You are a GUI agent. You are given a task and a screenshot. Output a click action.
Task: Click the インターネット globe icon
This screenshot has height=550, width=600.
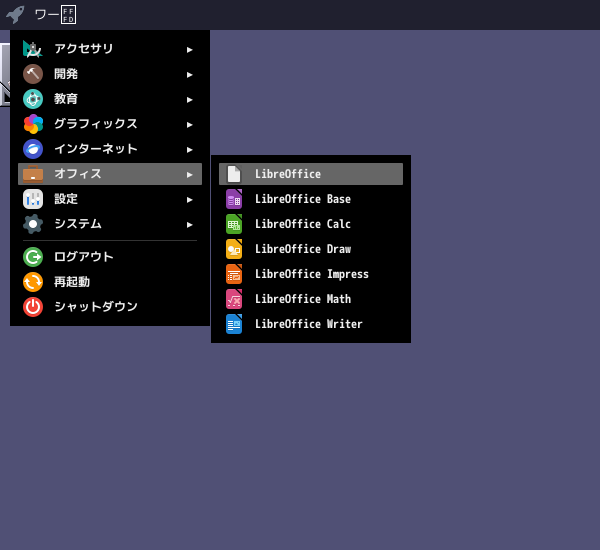pos(33,149)
